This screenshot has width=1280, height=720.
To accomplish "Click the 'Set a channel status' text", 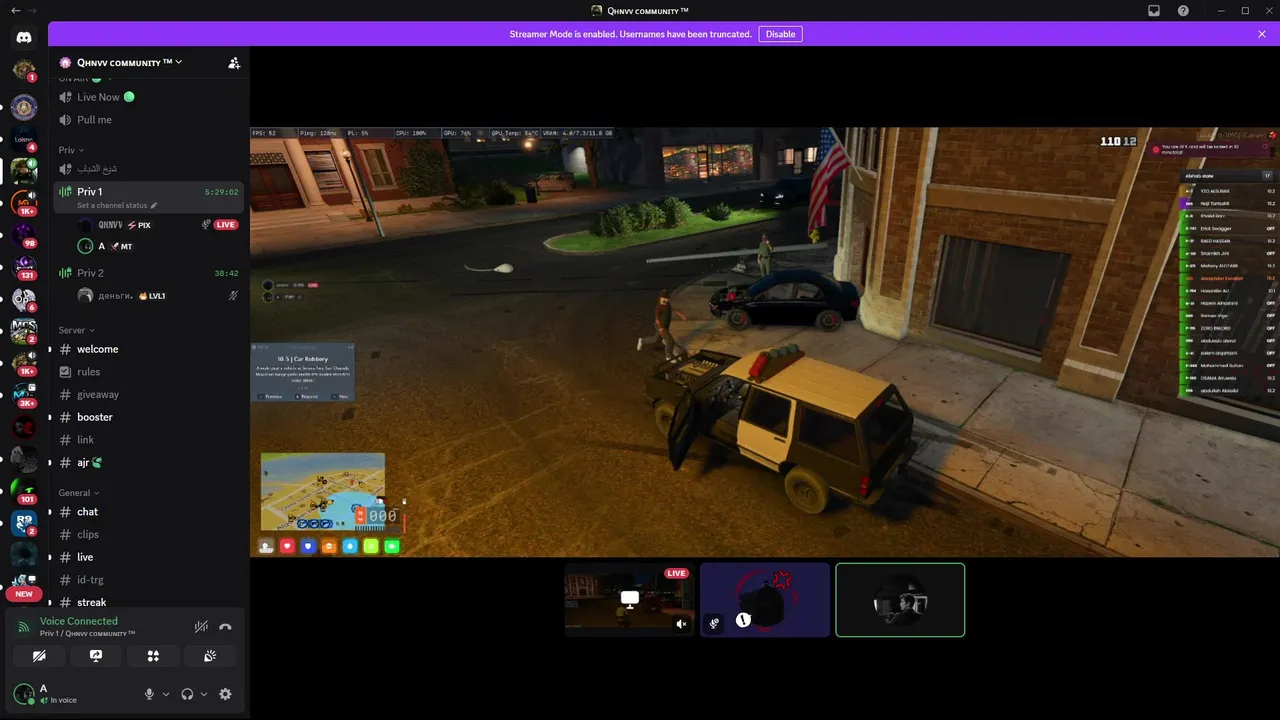I will point(112,205).
